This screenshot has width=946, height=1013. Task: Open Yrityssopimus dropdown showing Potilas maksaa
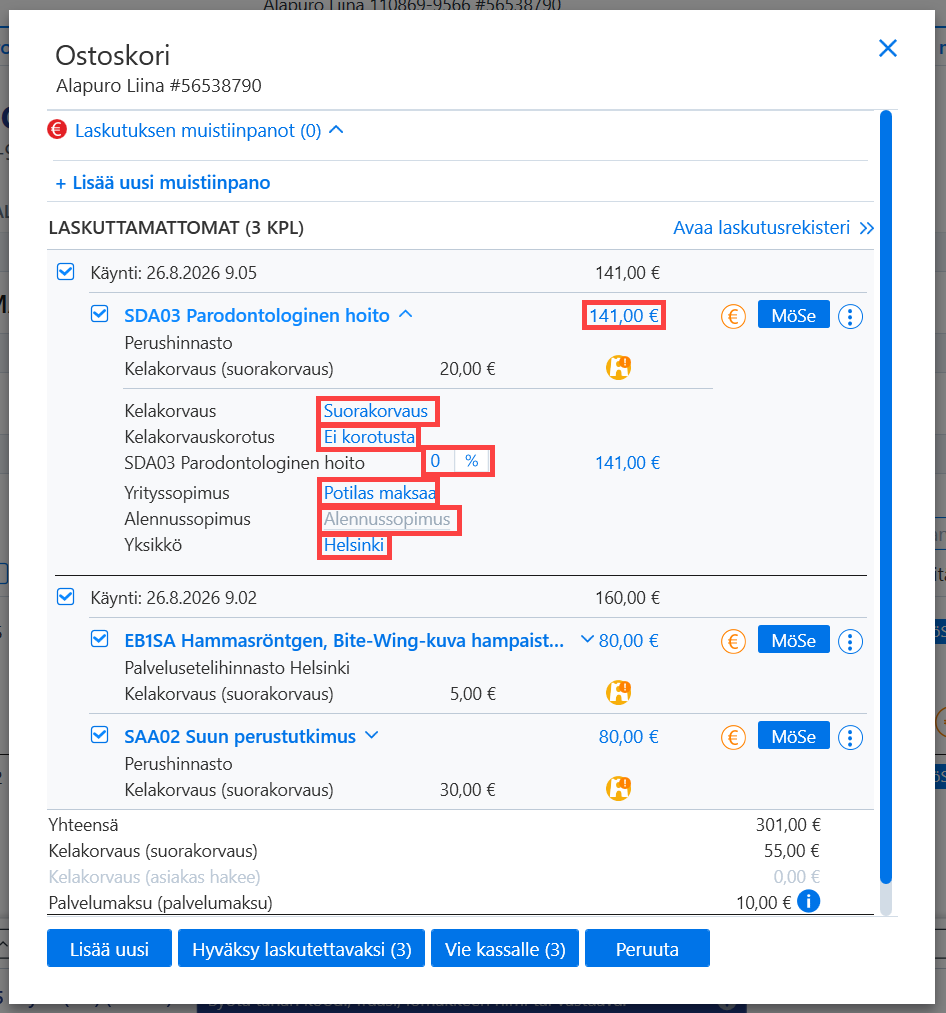pos(378,493)
